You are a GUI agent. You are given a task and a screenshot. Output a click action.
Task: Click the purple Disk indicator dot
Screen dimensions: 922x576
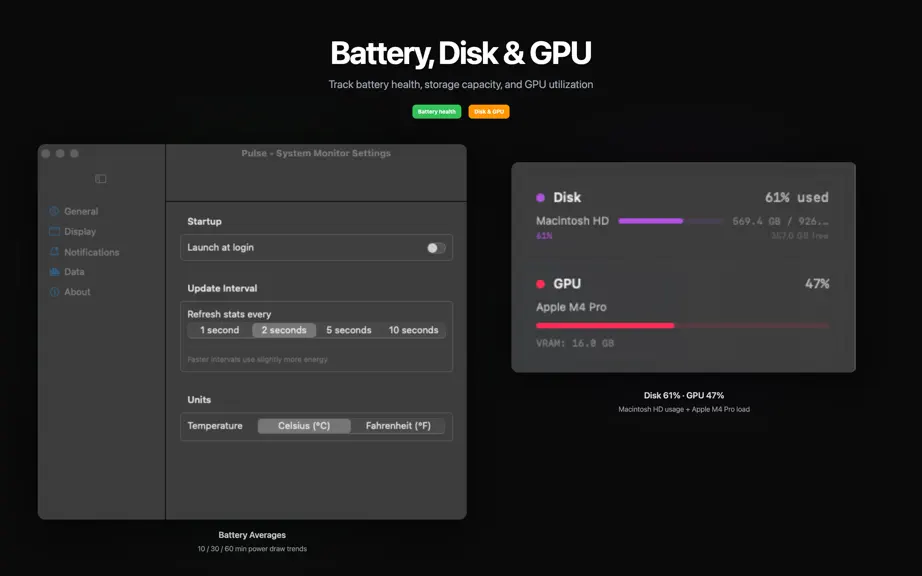[x=540, y=197]
